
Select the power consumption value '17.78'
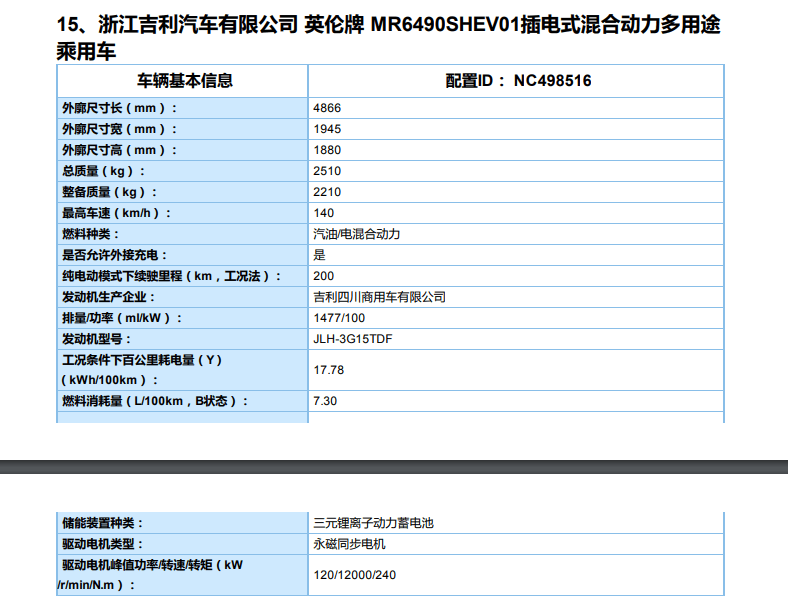(x=329, y=370)
